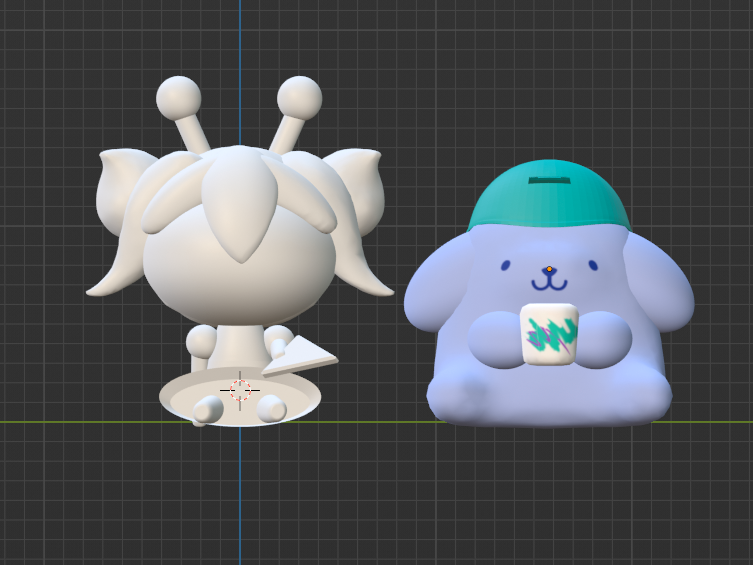Viewport: 753px width, 565px height.
Task: Select the dark slot on the teal cap
Action: click(x=549, y=180)
